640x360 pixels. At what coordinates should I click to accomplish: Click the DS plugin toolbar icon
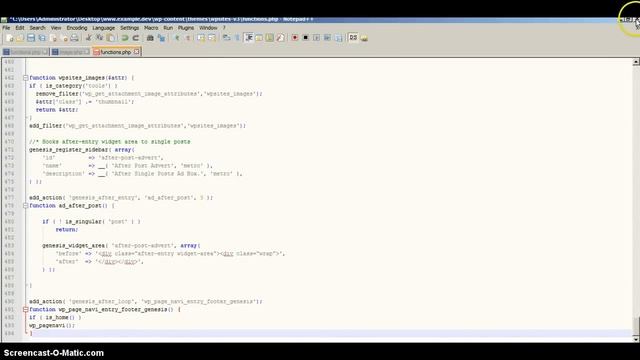353,38
